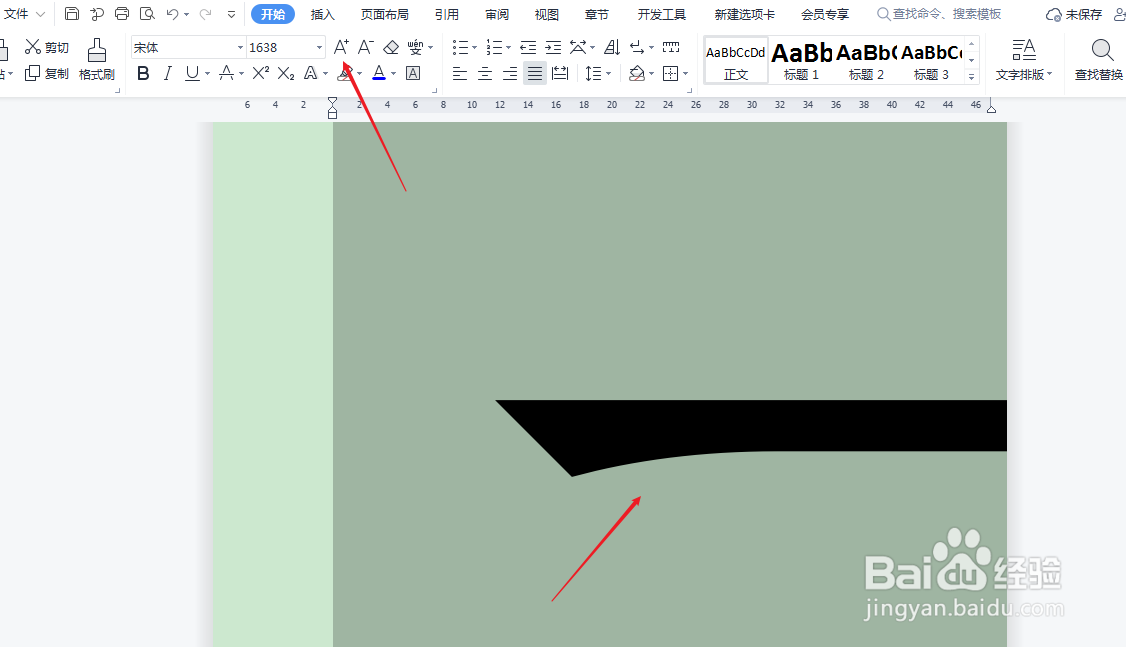Open the font size 1638 dropdown

(x=319, y=47)
